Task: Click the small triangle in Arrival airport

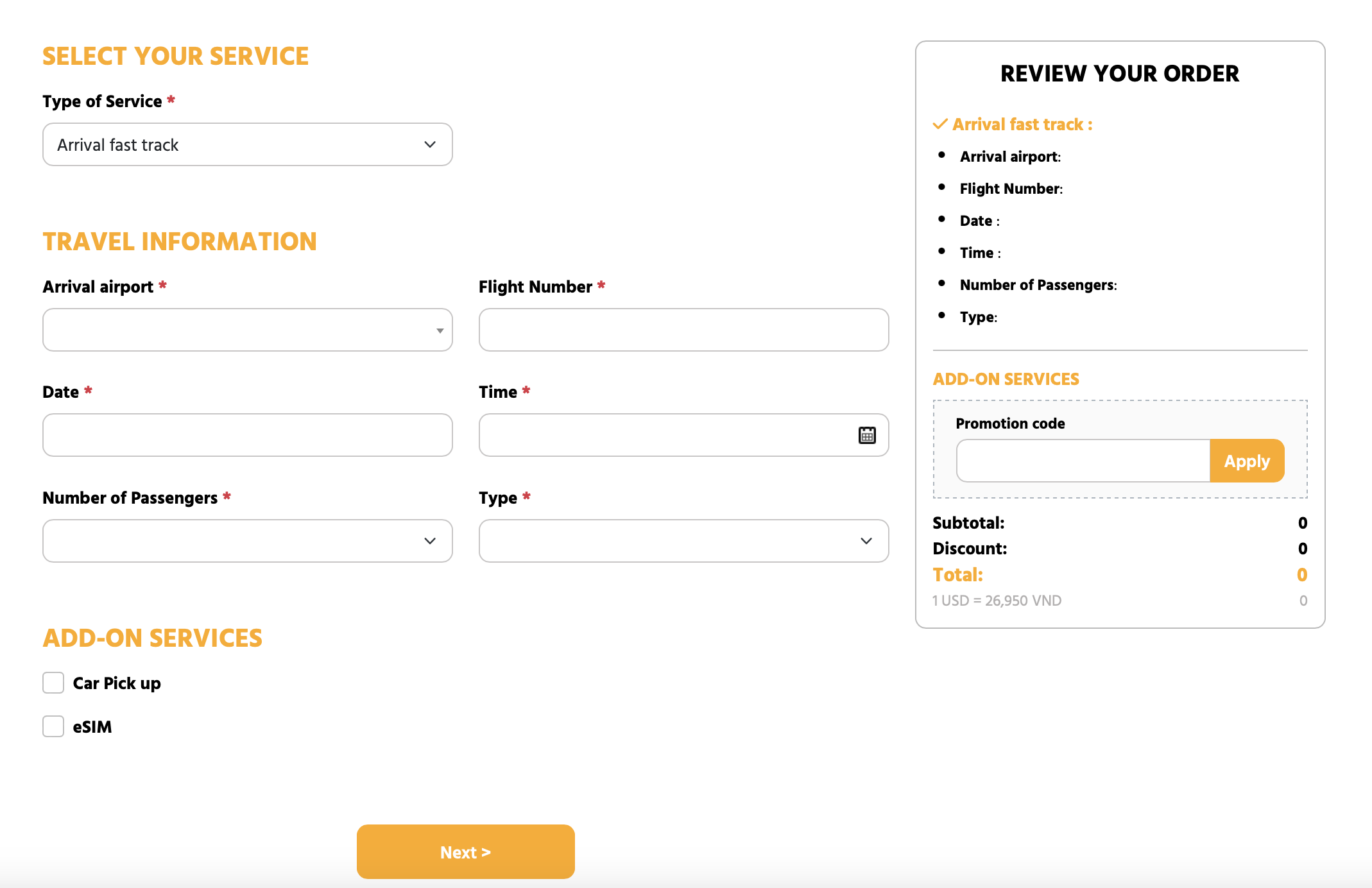Action: tap(440, 330)
